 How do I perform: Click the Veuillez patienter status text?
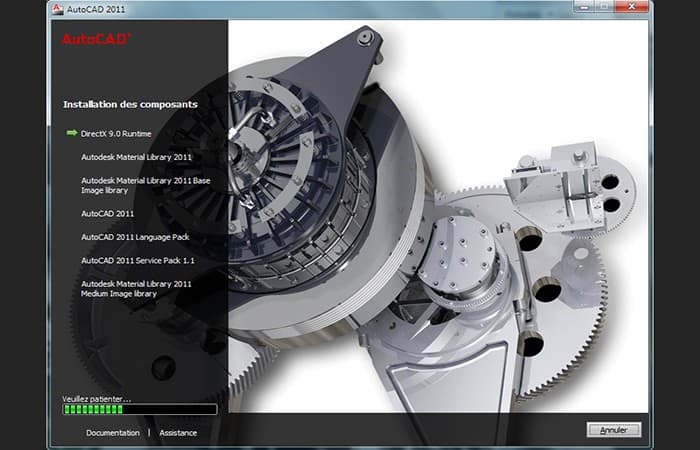[96, 399]
